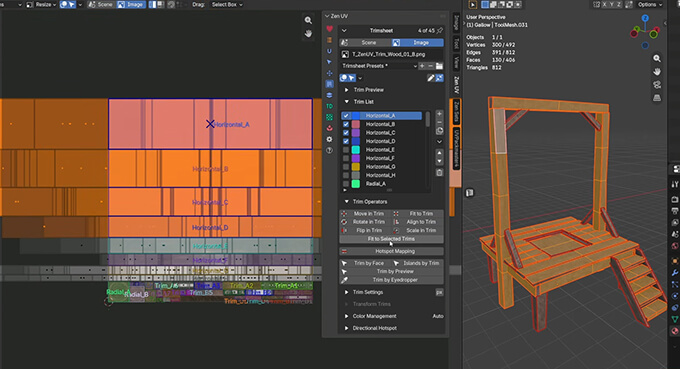Add a trimsheet preset with the plus icon
This screenshot has width=680, height=369.
click(422, 66)
